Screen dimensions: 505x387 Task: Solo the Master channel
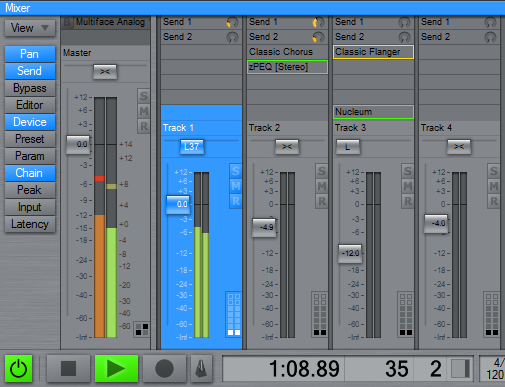(144, 96)
